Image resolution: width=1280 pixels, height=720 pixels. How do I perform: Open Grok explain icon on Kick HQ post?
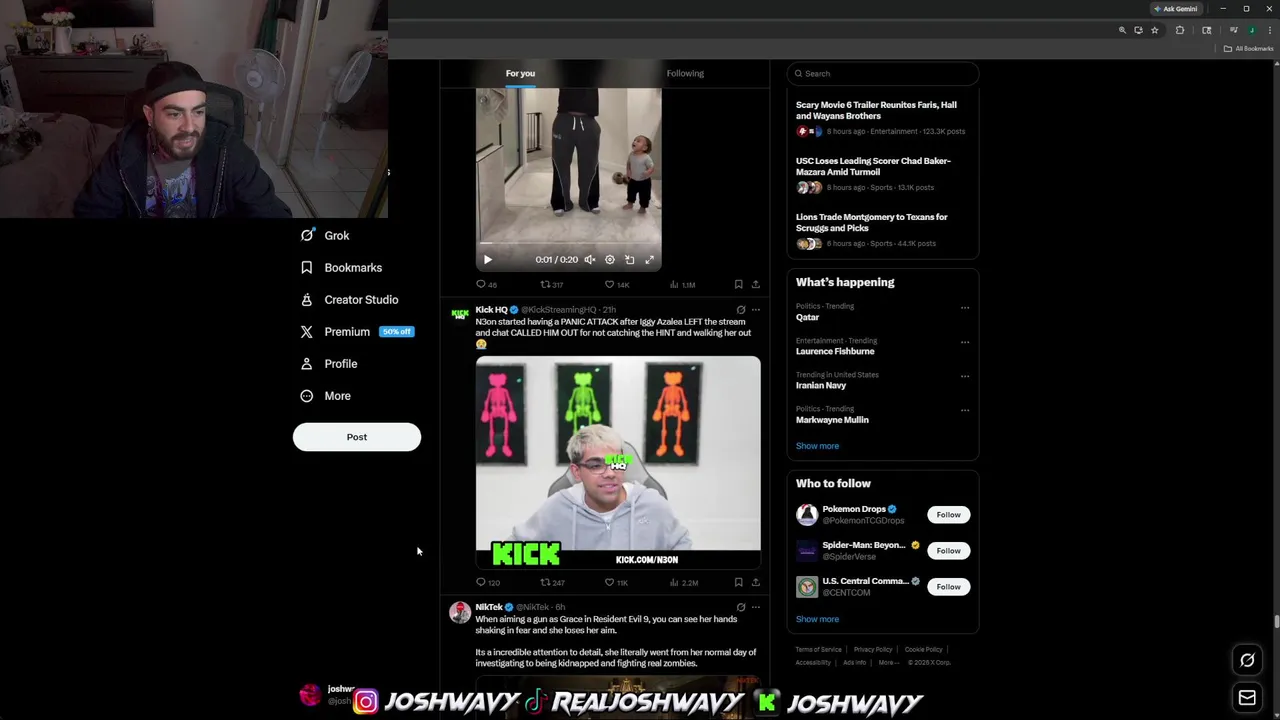tap(741, 310)
